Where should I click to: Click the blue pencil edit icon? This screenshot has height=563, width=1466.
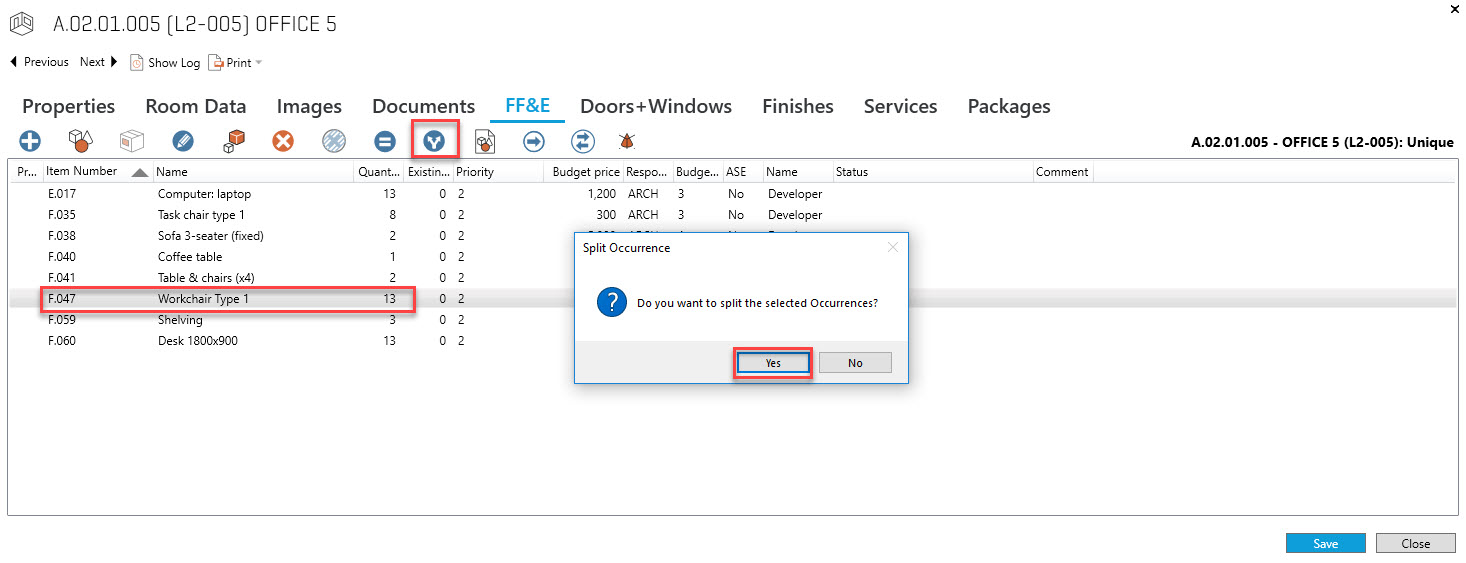click(183, 141)
